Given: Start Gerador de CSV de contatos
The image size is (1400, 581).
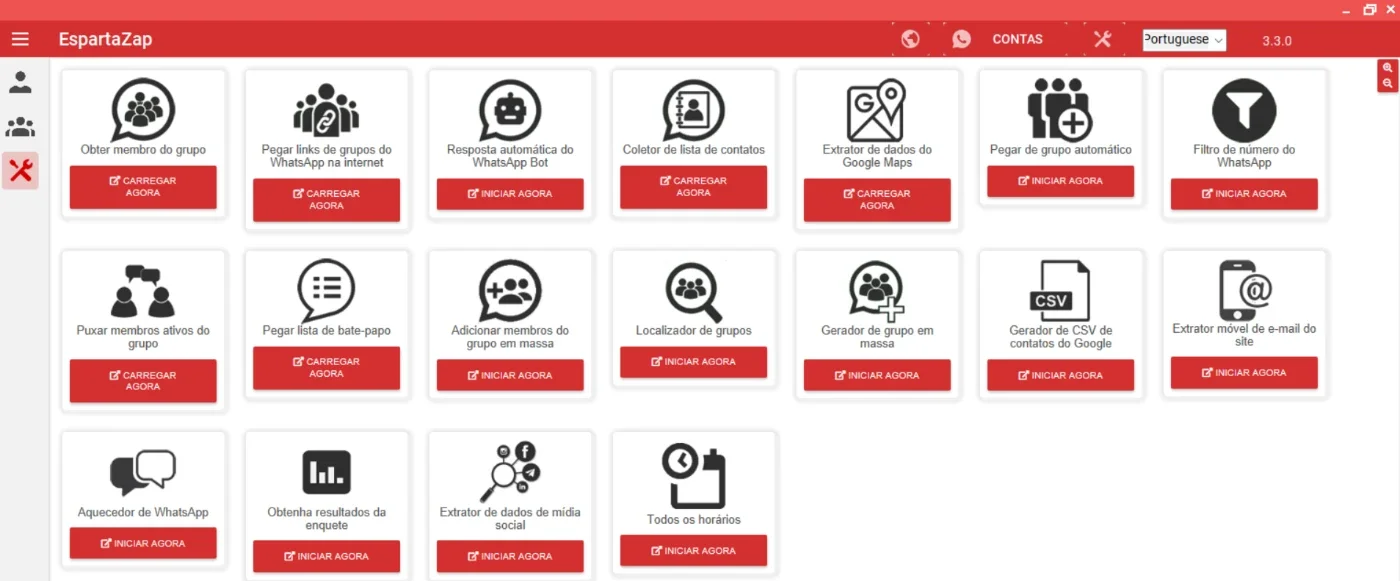Looking at the screenshot, I should 1060,375.
